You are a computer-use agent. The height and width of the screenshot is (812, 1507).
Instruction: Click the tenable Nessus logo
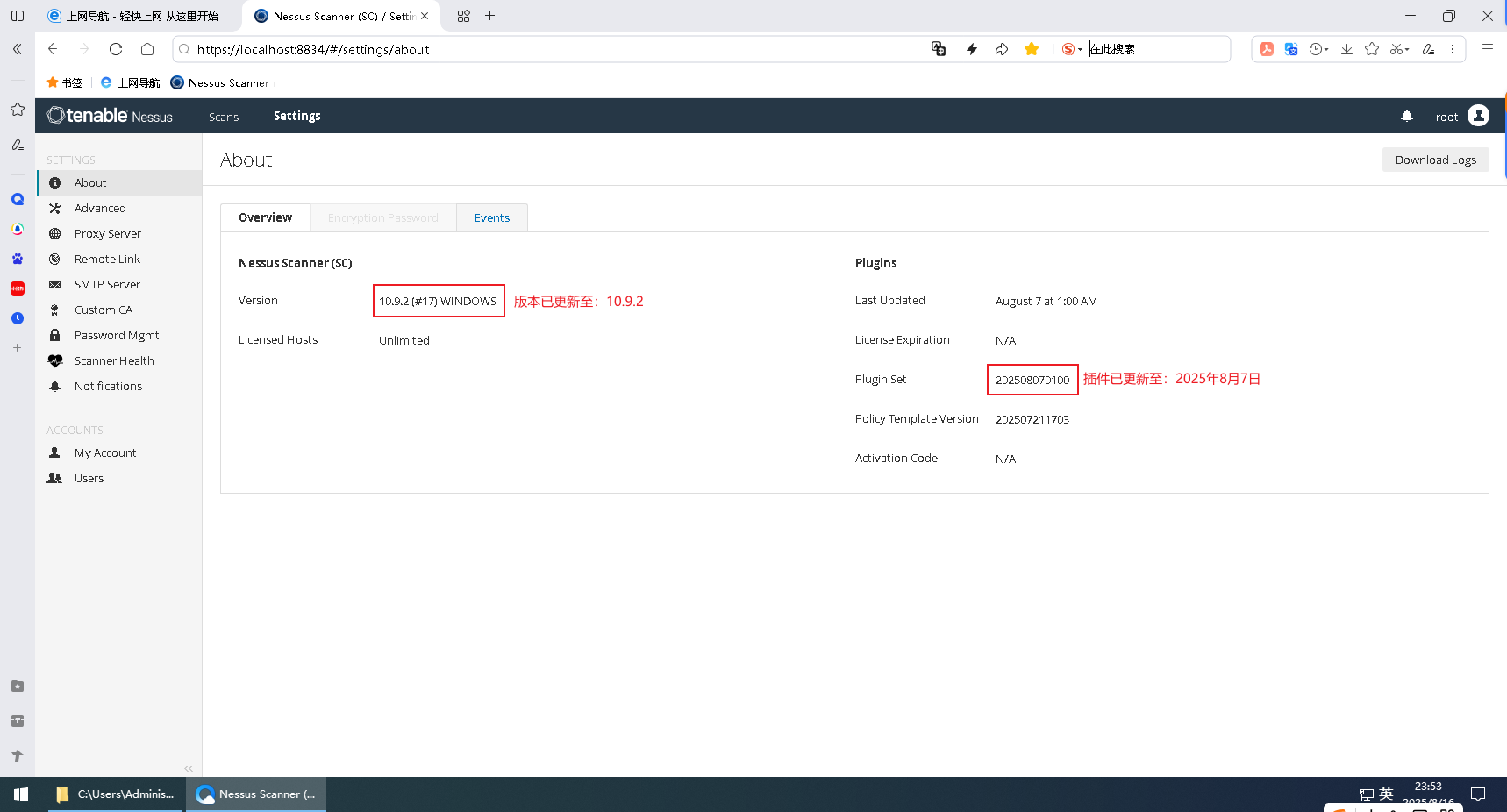(x=110, y=116)
